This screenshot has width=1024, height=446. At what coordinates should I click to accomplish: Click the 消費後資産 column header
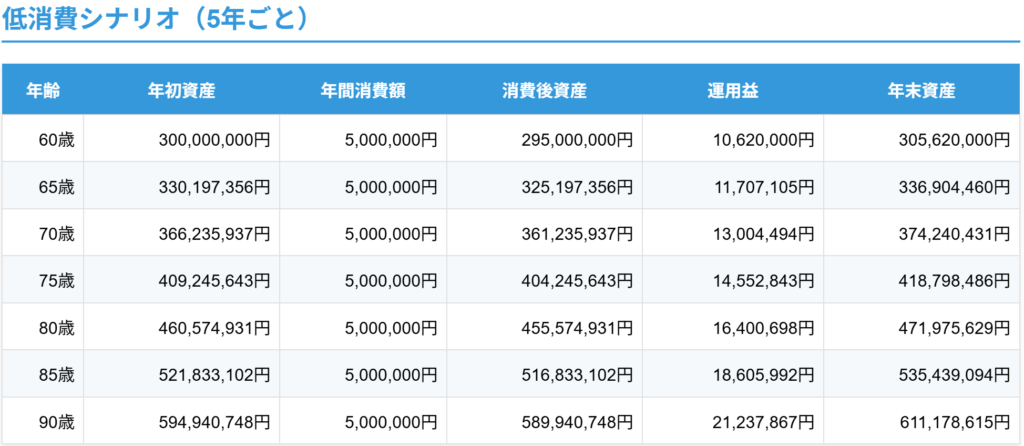tap(544, 90)
